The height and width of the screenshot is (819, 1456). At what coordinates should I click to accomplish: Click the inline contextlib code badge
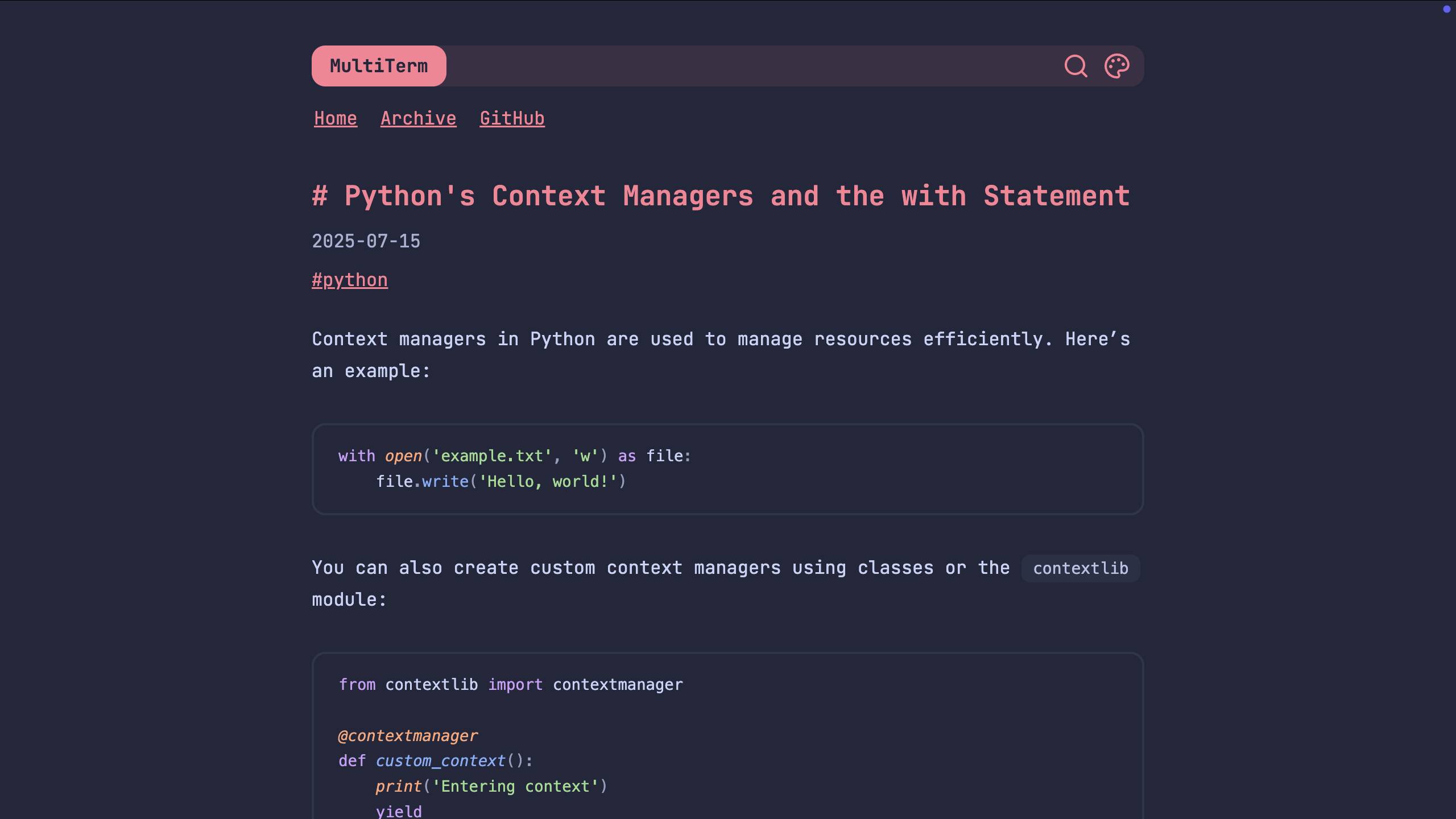(1080, 568)
